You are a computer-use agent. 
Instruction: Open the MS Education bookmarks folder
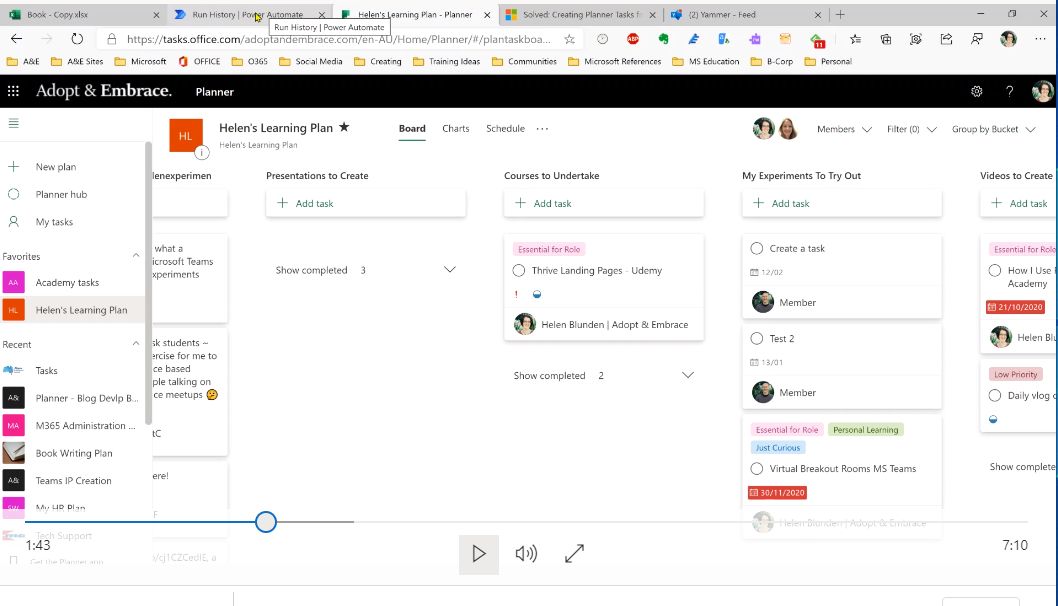(x=706, y=61)
